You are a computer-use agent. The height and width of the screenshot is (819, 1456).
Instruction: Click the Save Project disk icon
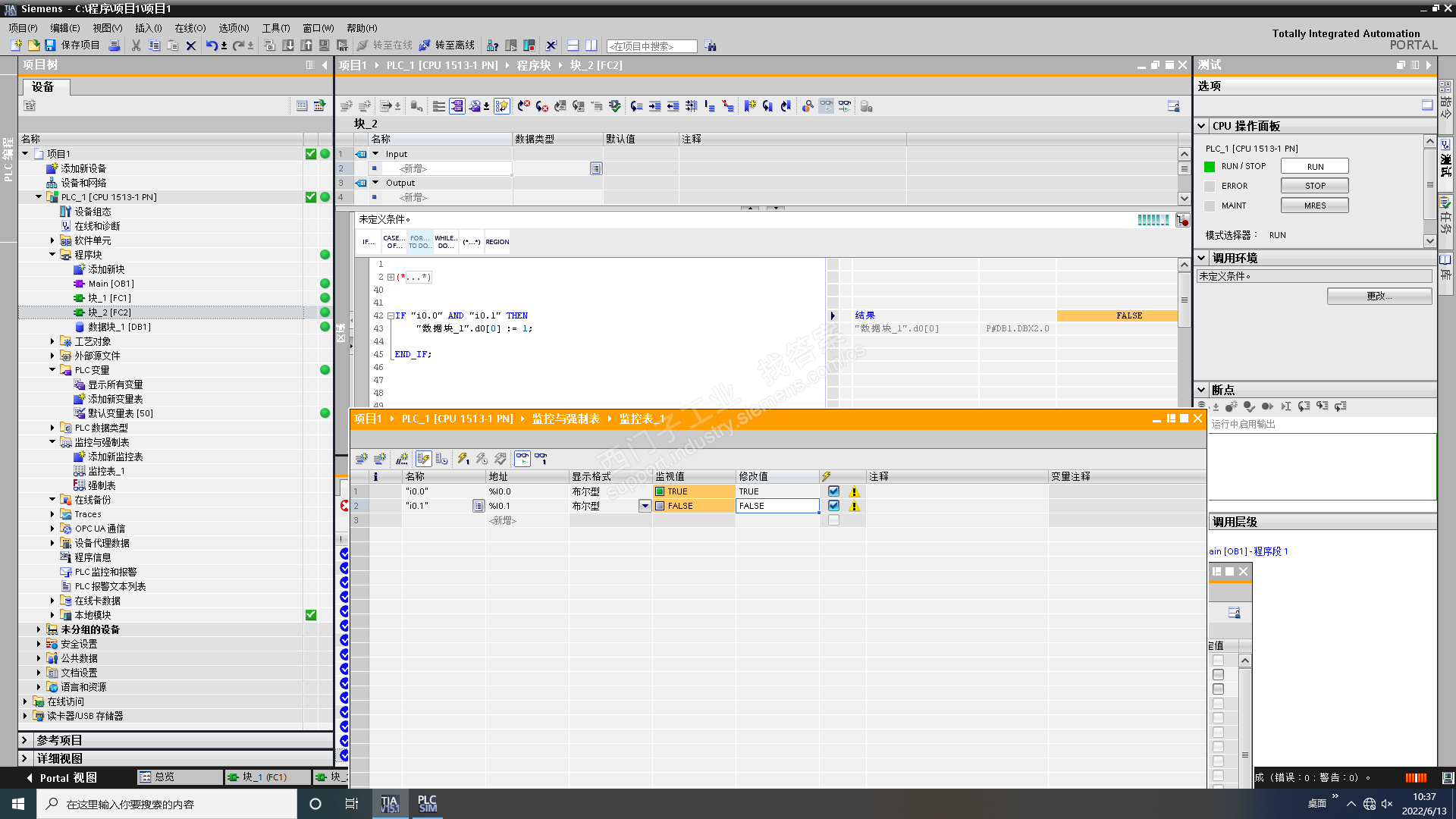pos(50,45)
